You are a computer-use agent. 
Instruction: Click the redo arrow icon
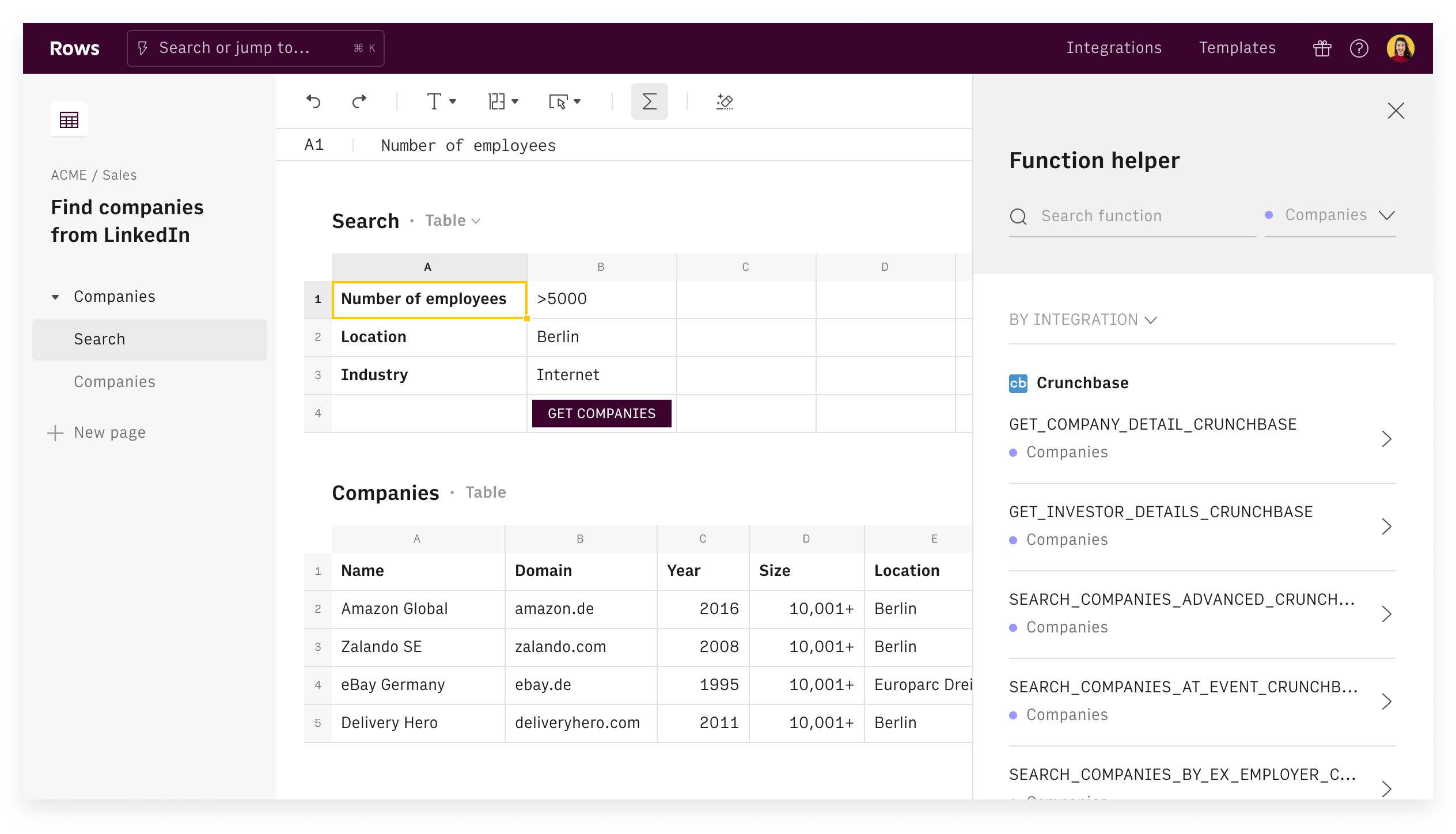(359, 102)
